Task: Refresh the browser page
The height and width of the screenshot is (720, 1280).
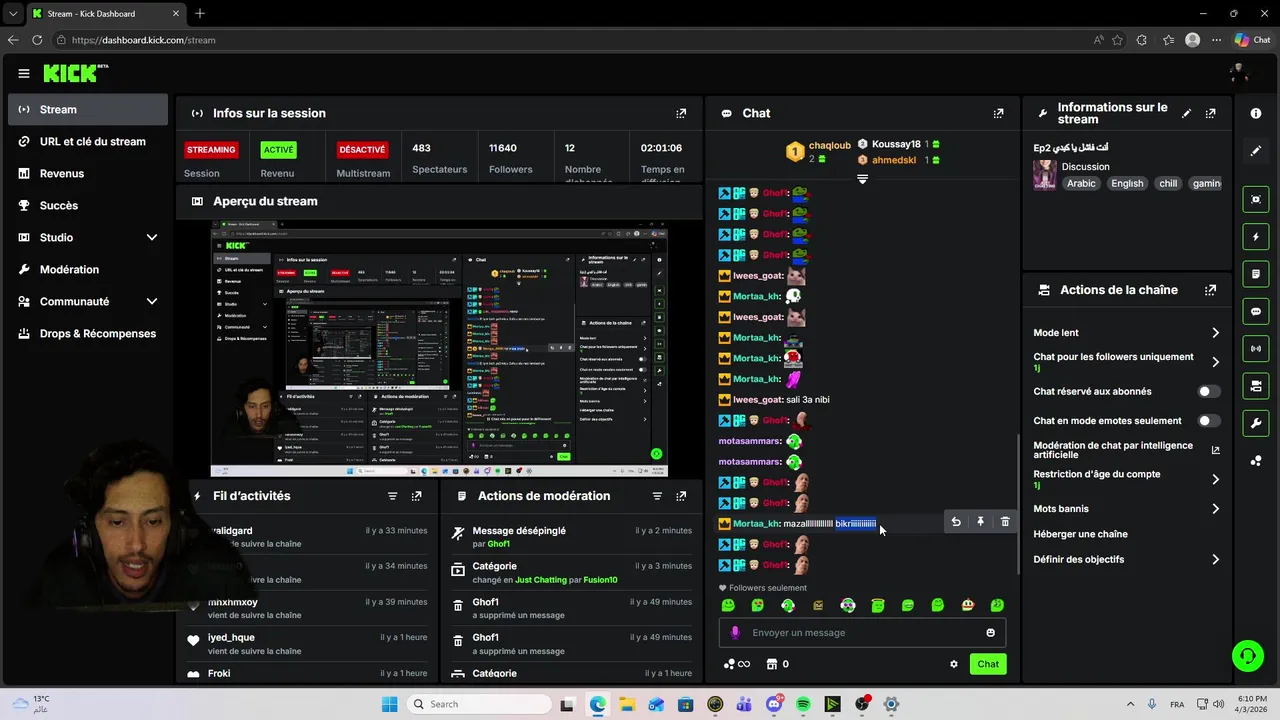Action: tap(37, 40)
